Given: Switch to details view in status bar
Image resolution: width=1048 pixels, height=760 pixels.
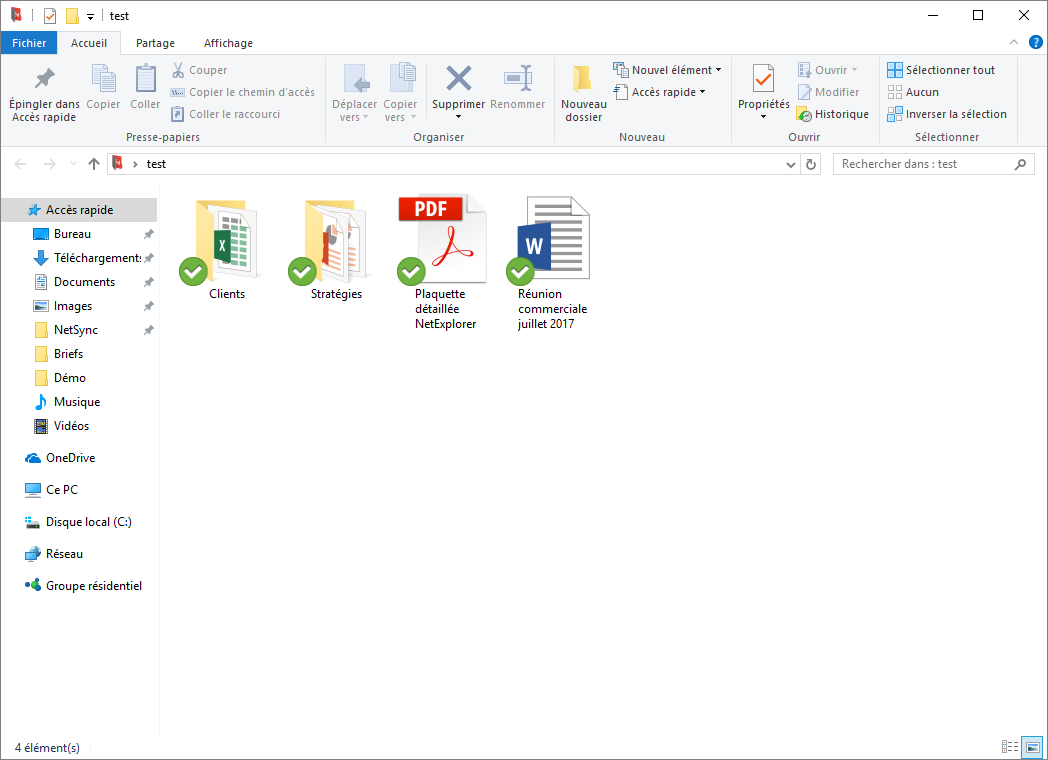Looking at the screenshot, I should [x=1009, y=747].
